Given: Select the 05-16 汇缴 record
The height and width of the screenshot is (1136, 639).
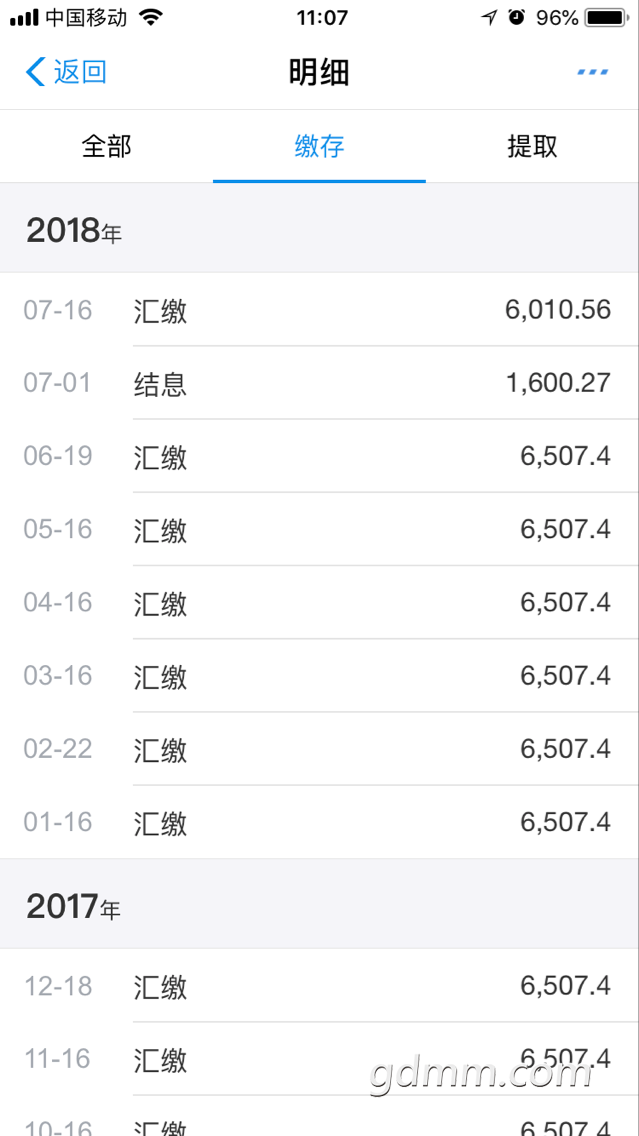Looking at the screenshot, I should 320,529.
